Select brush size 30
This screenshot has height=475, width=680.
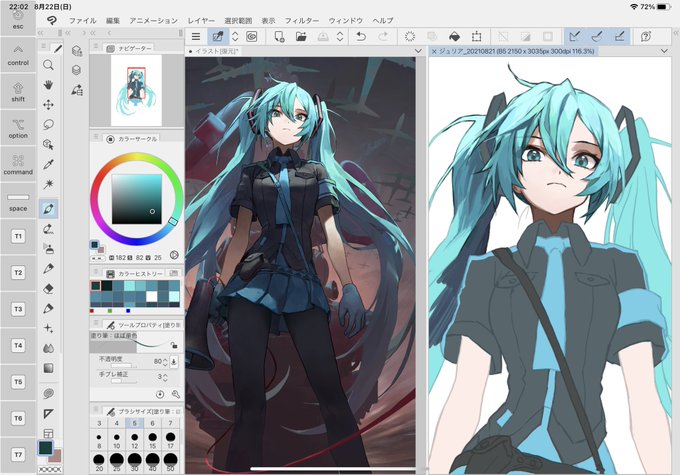click(x=134, y=462)
